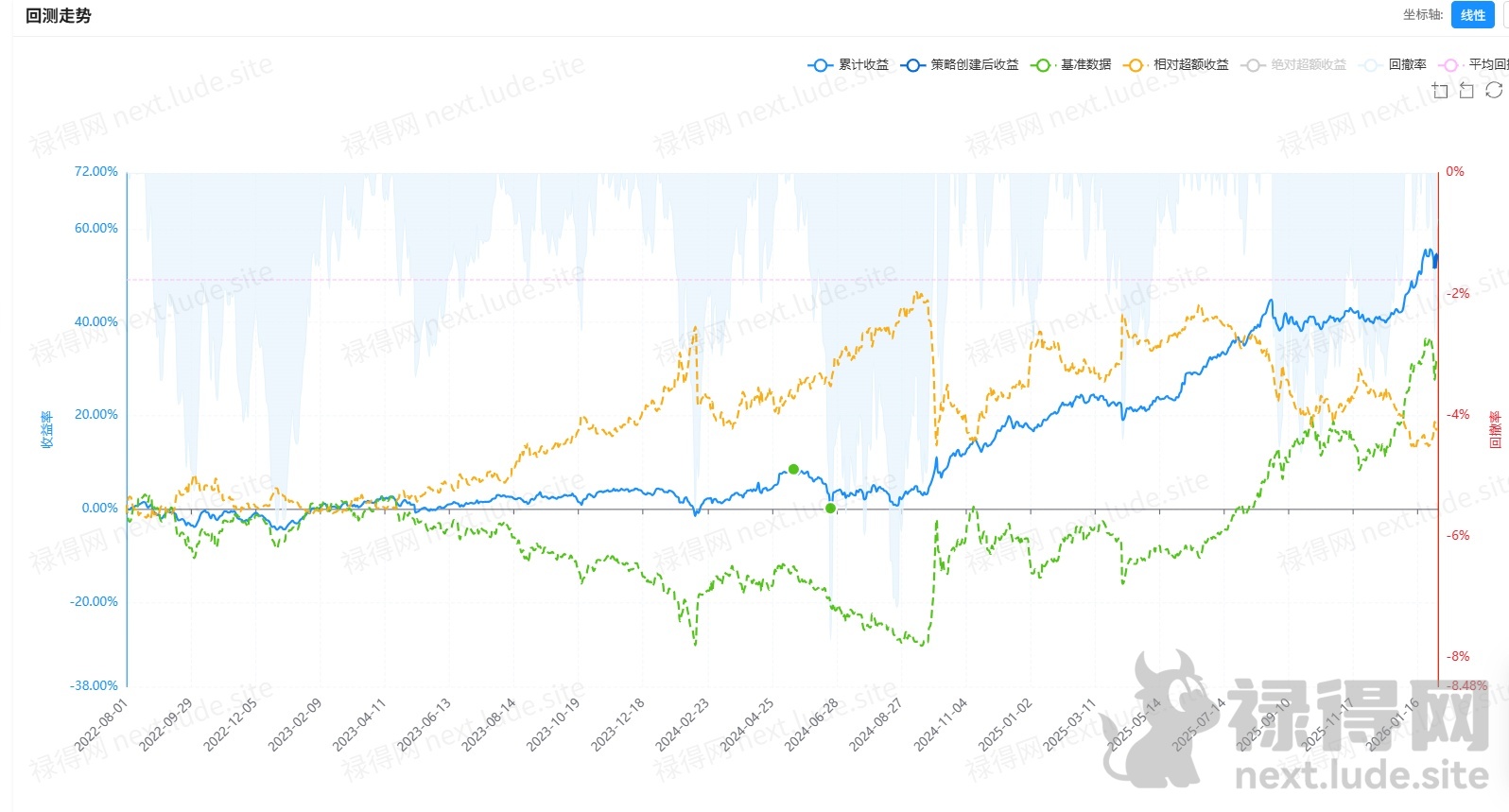1509x812 pixels.
Task: Click the 相对超额收益 legend text
Action: click(1191, 65)
